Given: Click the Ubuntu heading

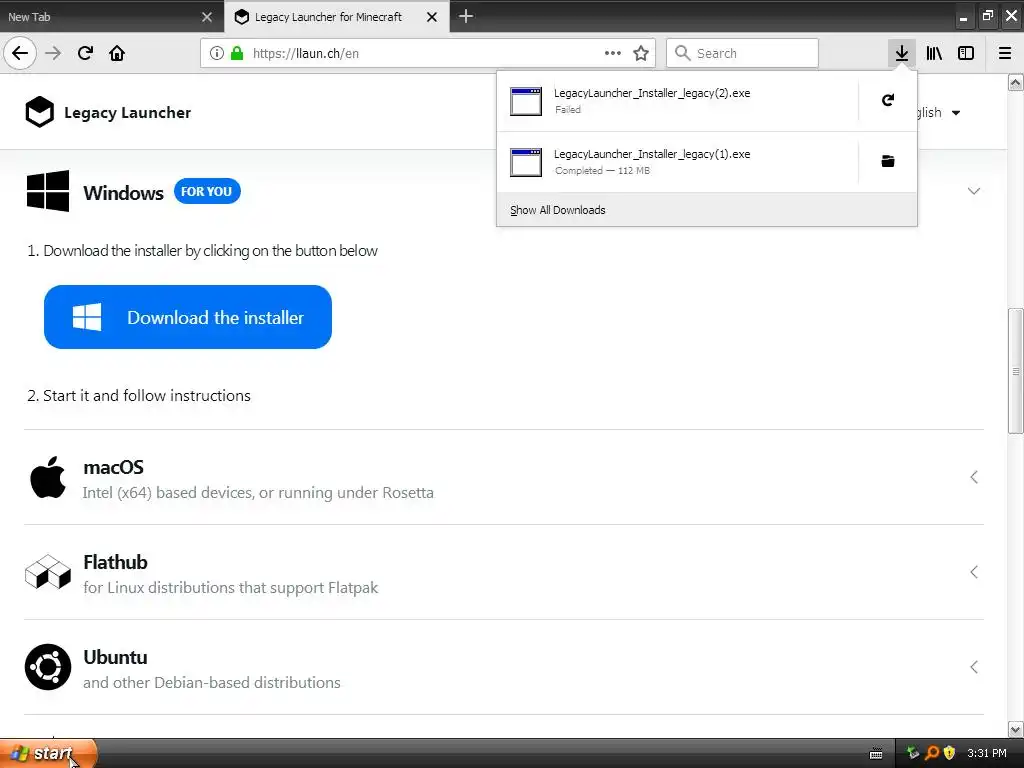Looking at the screenshot, I should click(x=115, y=657).
